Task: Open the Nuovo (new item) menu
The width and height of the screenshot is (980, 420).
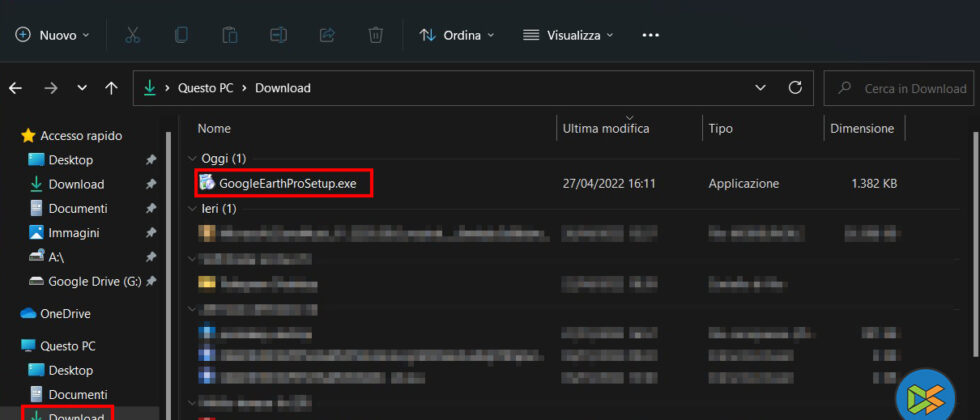Action: pyautogui.click(x=52, y=35)
